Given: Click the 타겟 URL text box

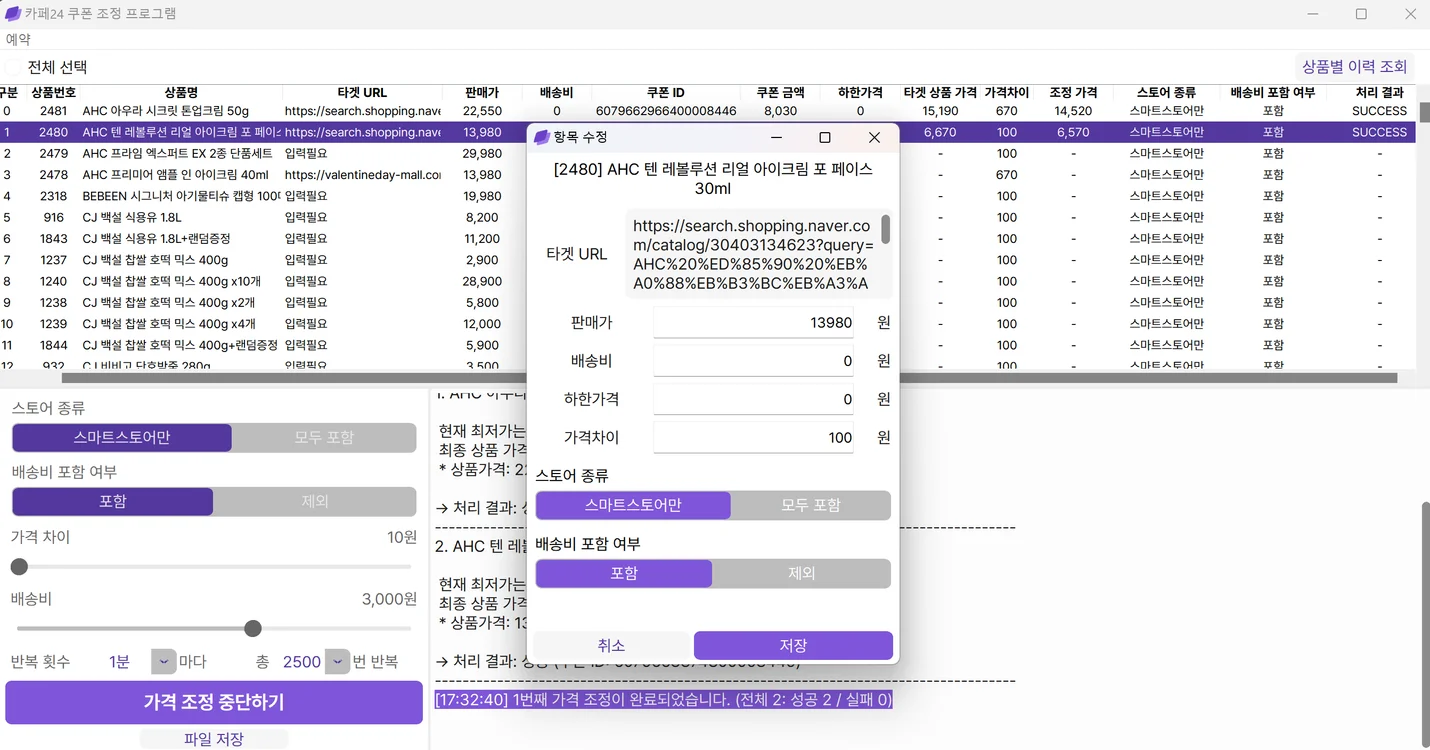Looking at the screenshot, I should coord(753,254).
